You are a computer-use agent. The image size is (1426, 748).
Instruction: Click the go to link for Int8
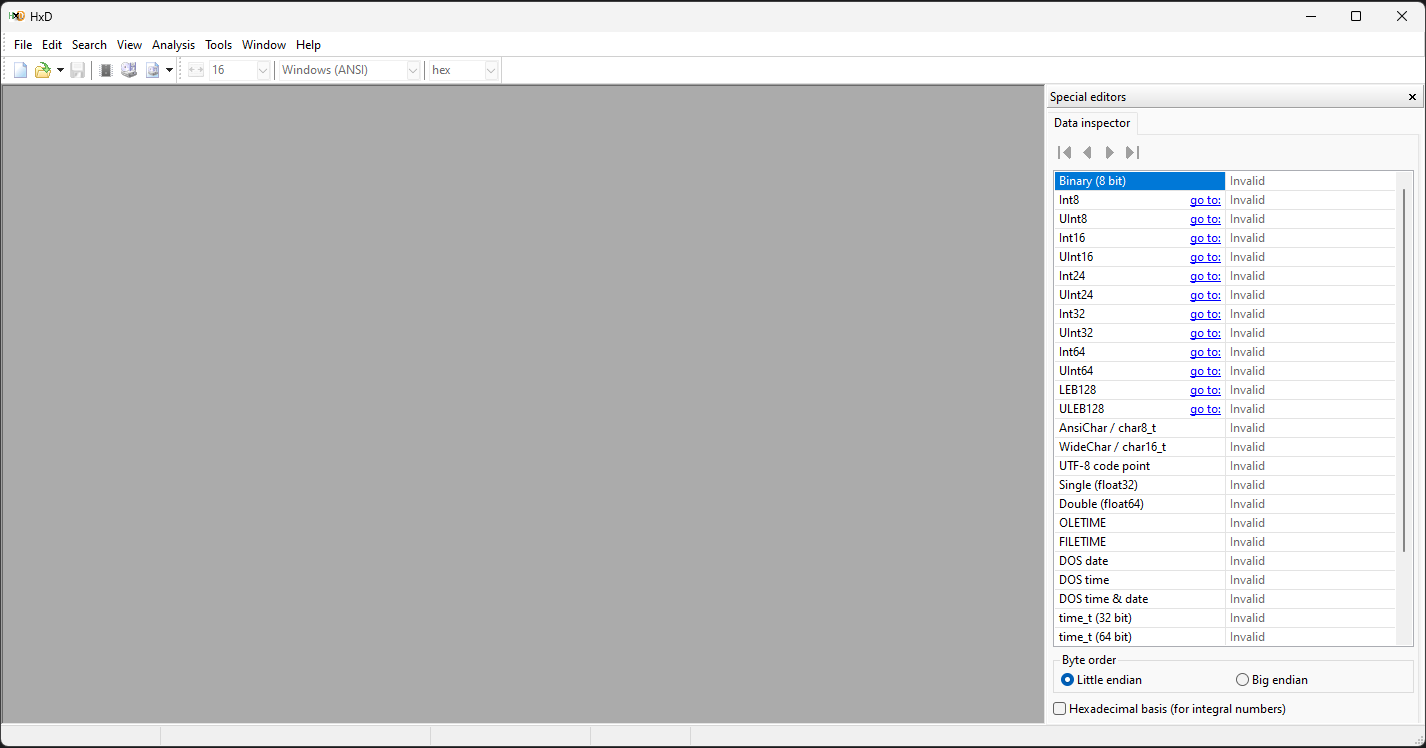(x=1205, y=200)
